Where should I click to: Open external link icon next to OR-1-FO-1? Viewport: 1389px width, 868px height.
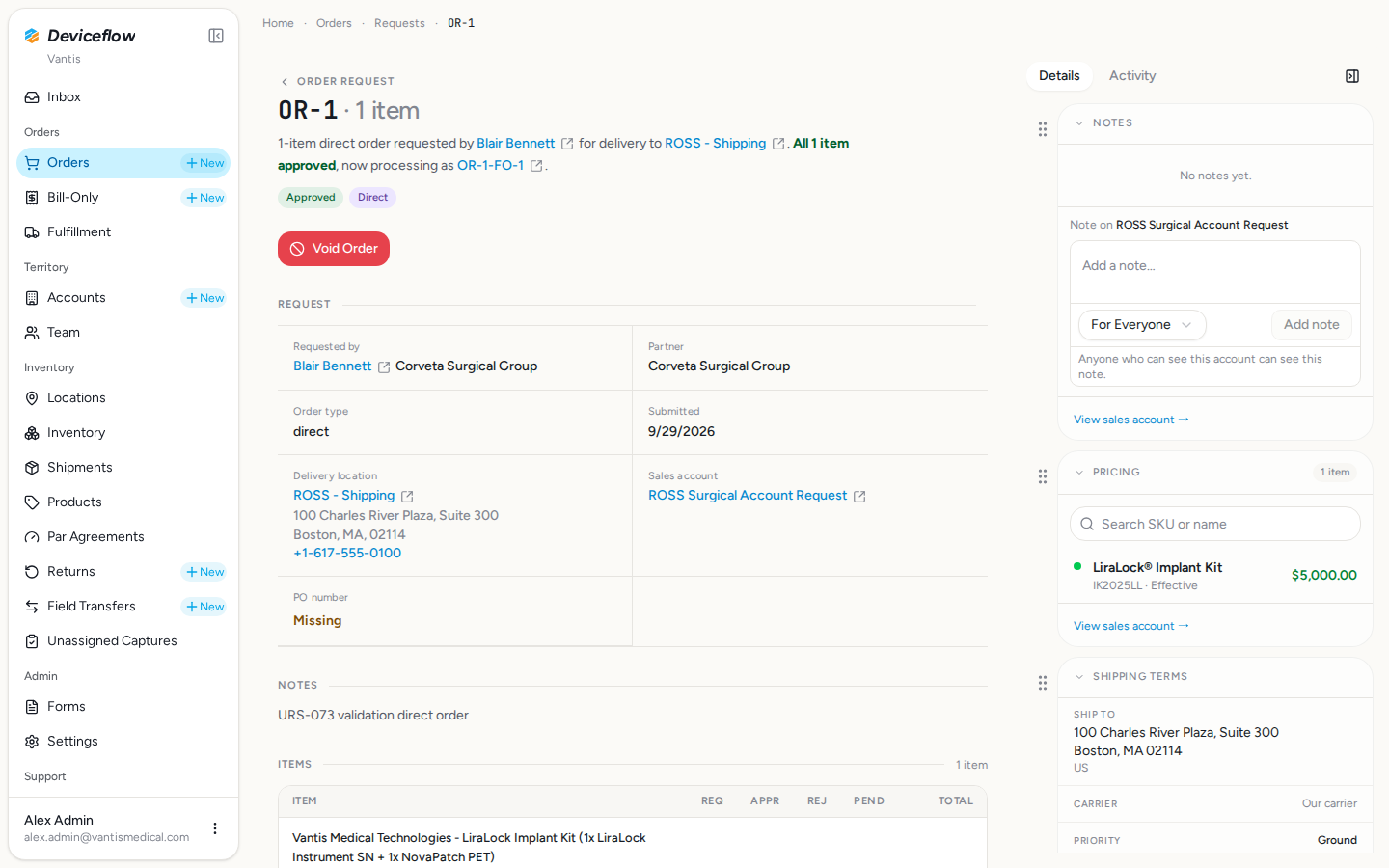pos(536,166)
